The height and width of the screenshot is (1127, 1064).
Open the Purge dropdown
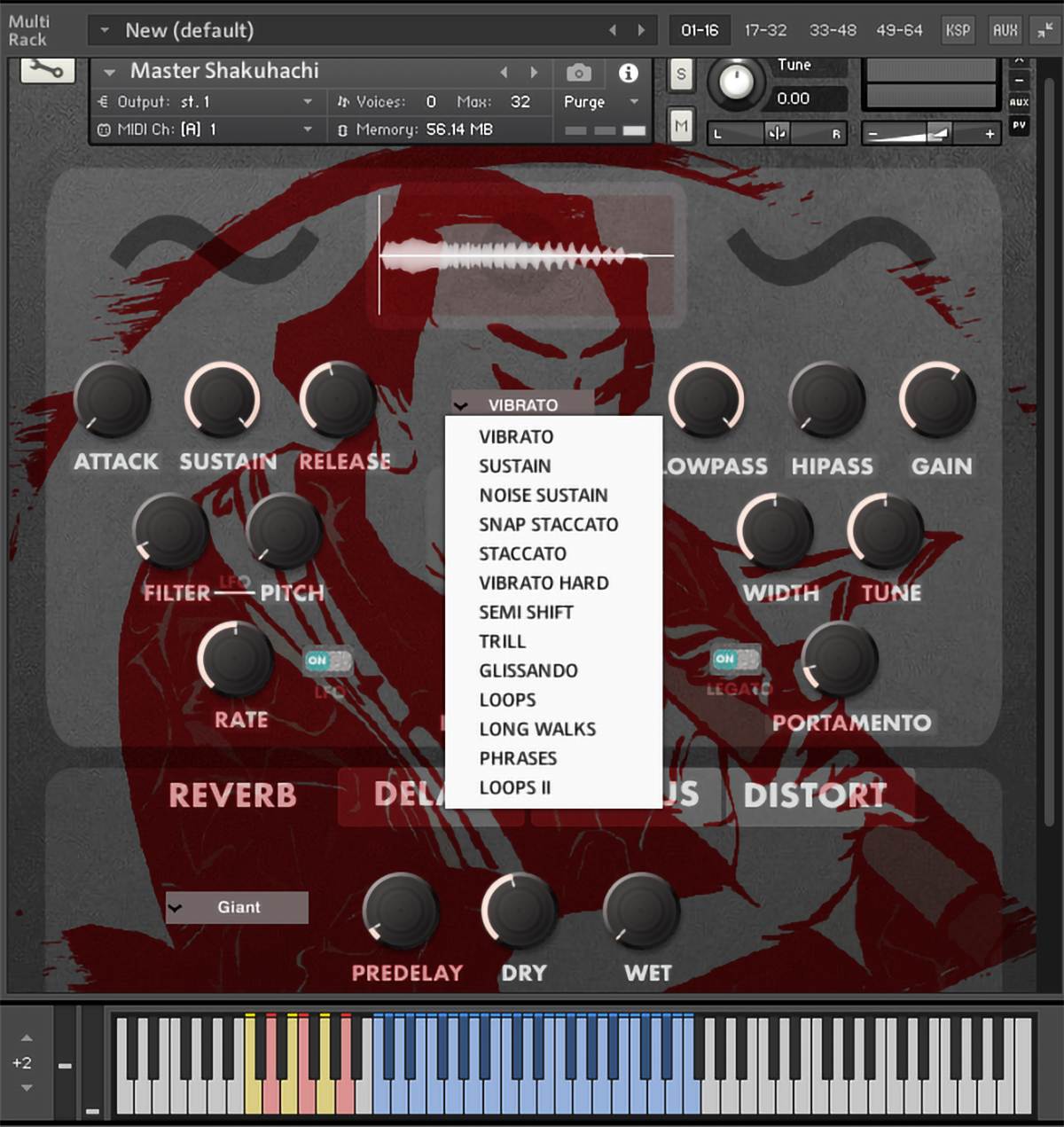601,102
